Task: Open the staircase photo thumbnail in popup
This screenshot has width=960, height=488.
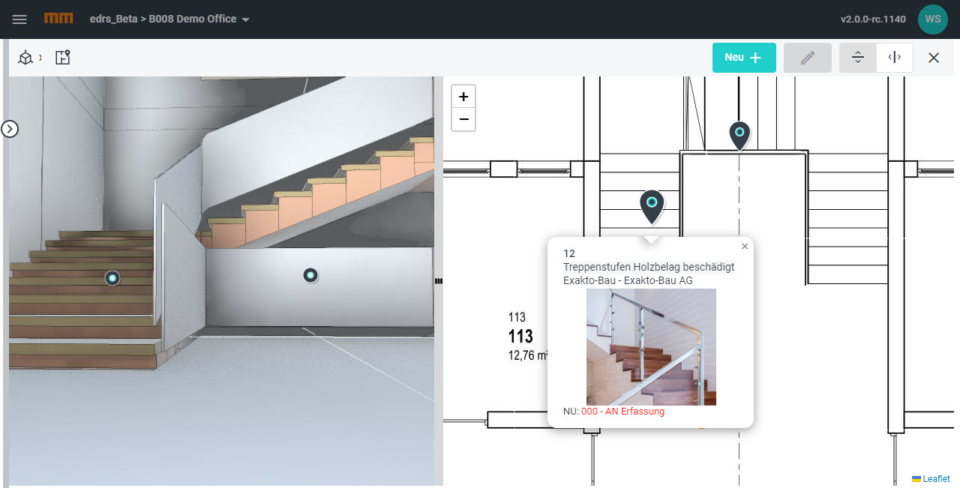Action: [650, 346]
